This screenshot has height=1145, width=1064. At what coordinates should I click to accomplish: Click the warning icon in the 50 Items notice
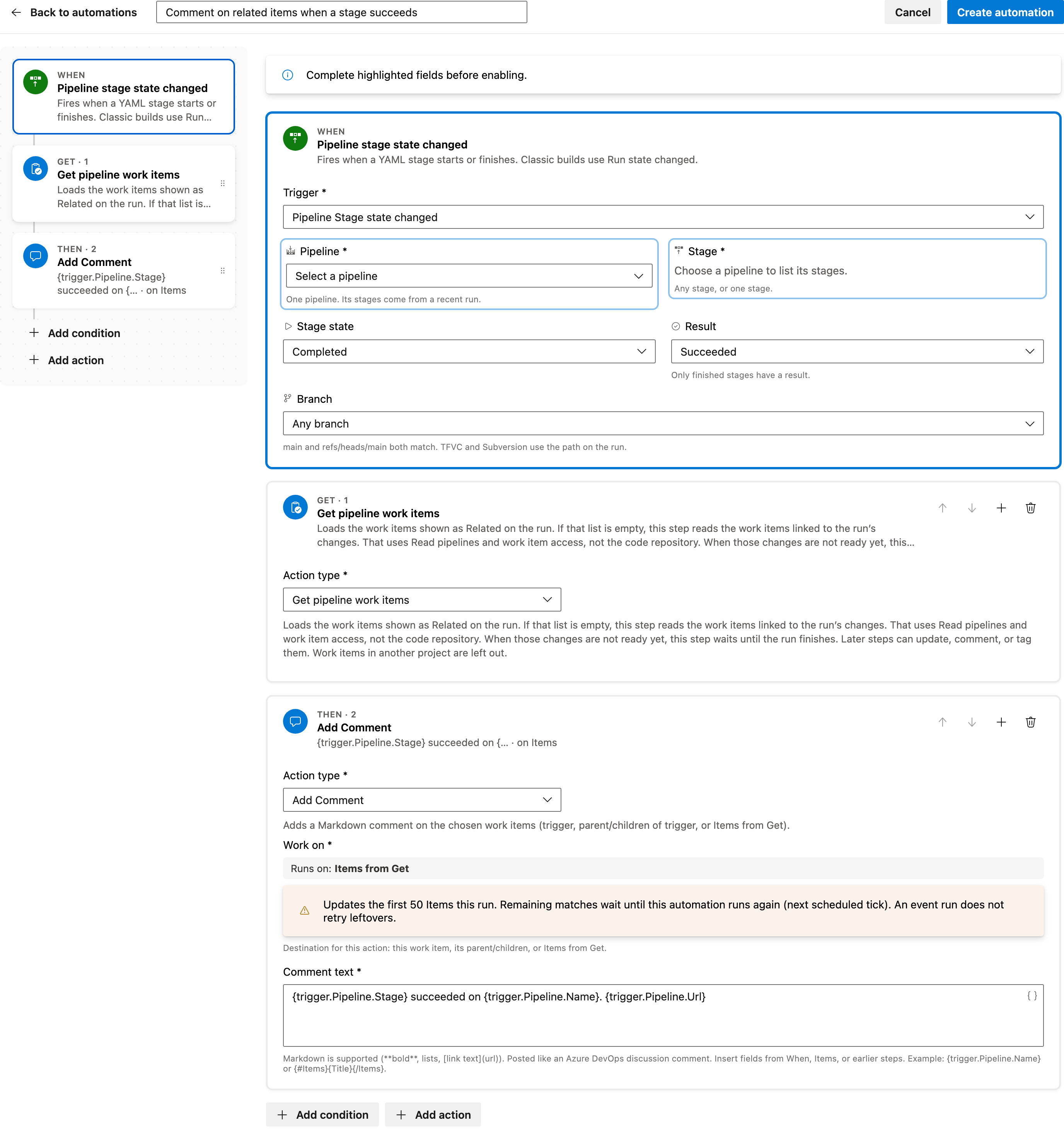305,911
